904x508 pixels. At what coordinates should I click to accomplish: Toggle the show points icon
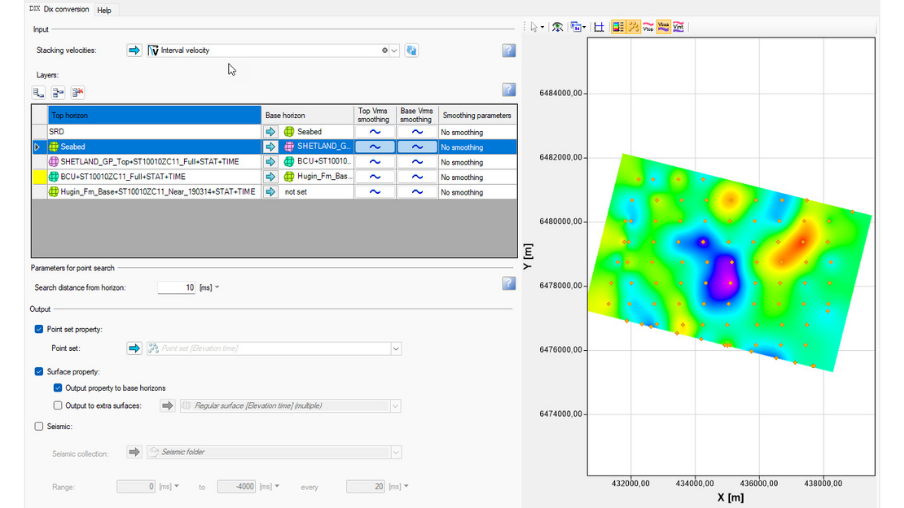coord(633,27)
